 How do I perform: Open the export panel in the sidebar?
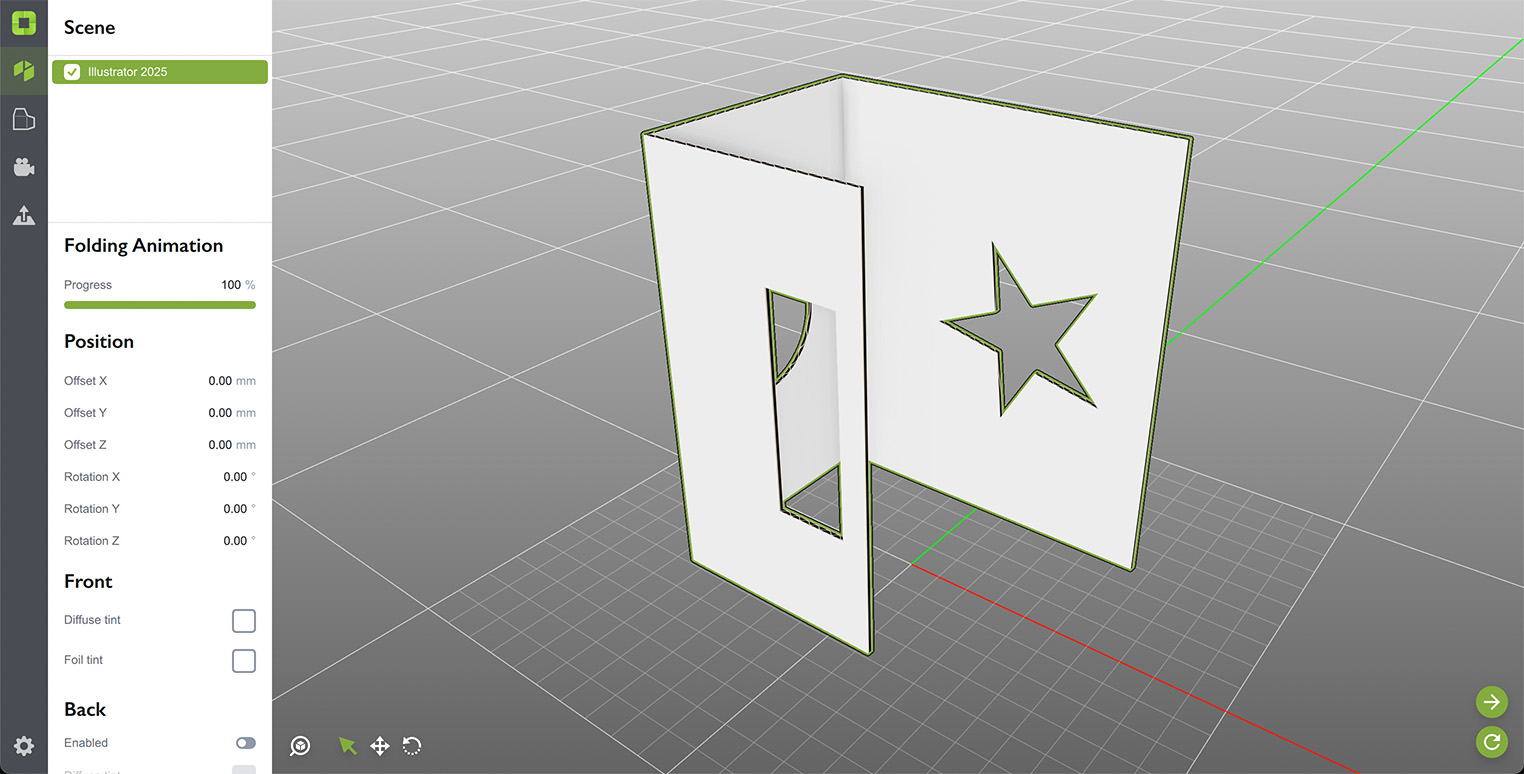tap(23, 215)
